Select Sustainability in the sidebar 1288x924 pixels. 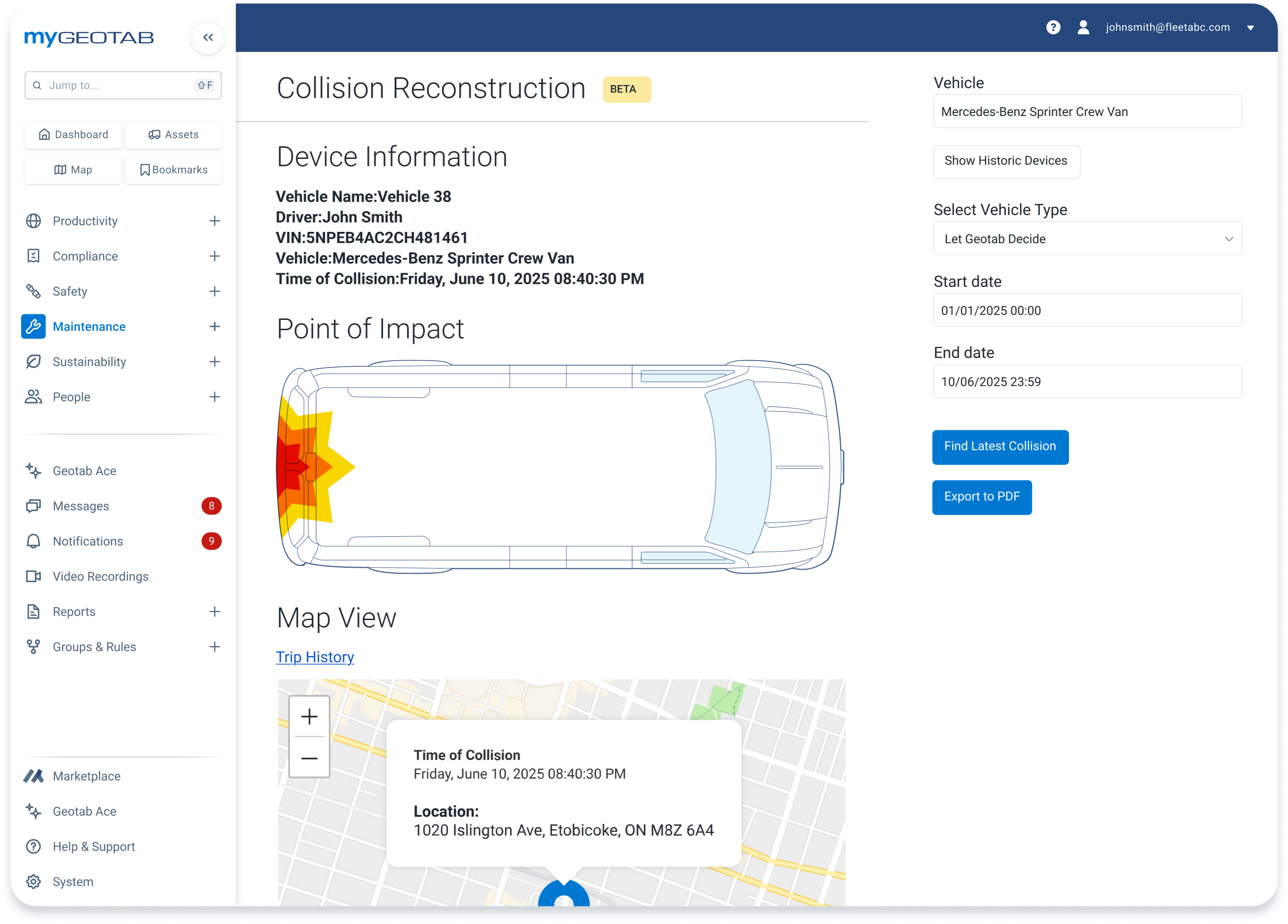pos(89,362)
